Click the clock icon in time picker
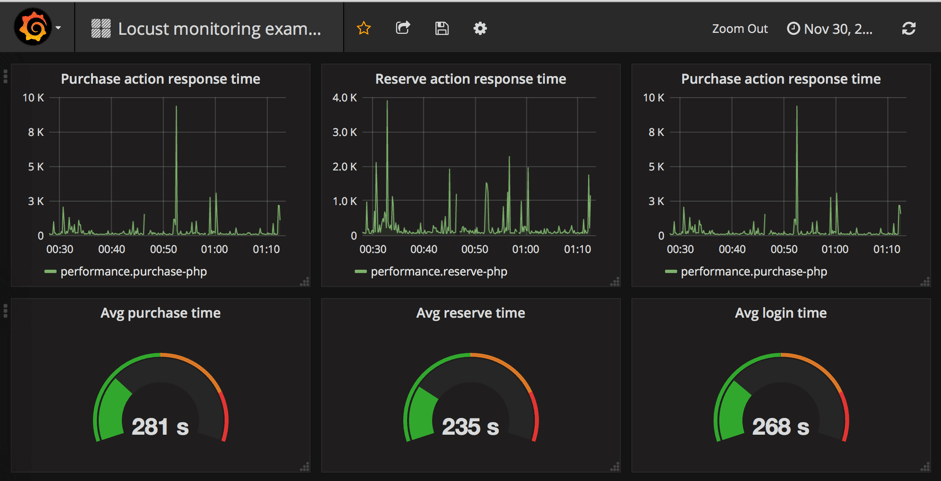 pyautogui.click(x=793, y=29)
